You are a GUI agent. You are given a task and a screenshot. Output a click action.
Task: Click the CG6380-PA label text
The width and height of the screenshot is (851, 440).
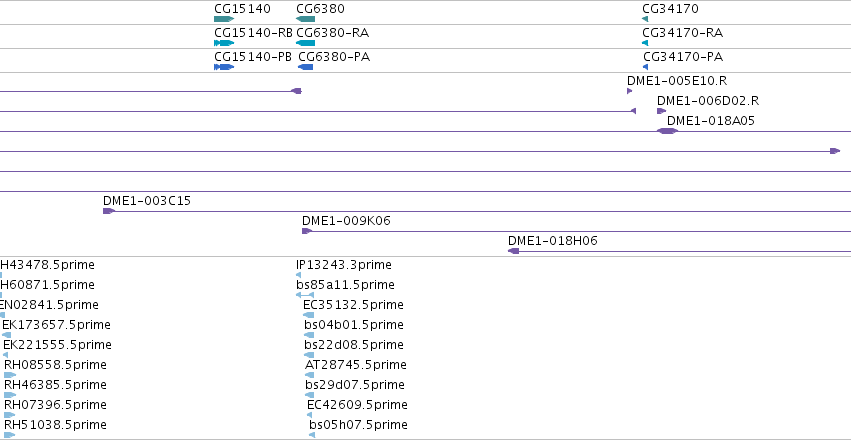tap(334, 57)
